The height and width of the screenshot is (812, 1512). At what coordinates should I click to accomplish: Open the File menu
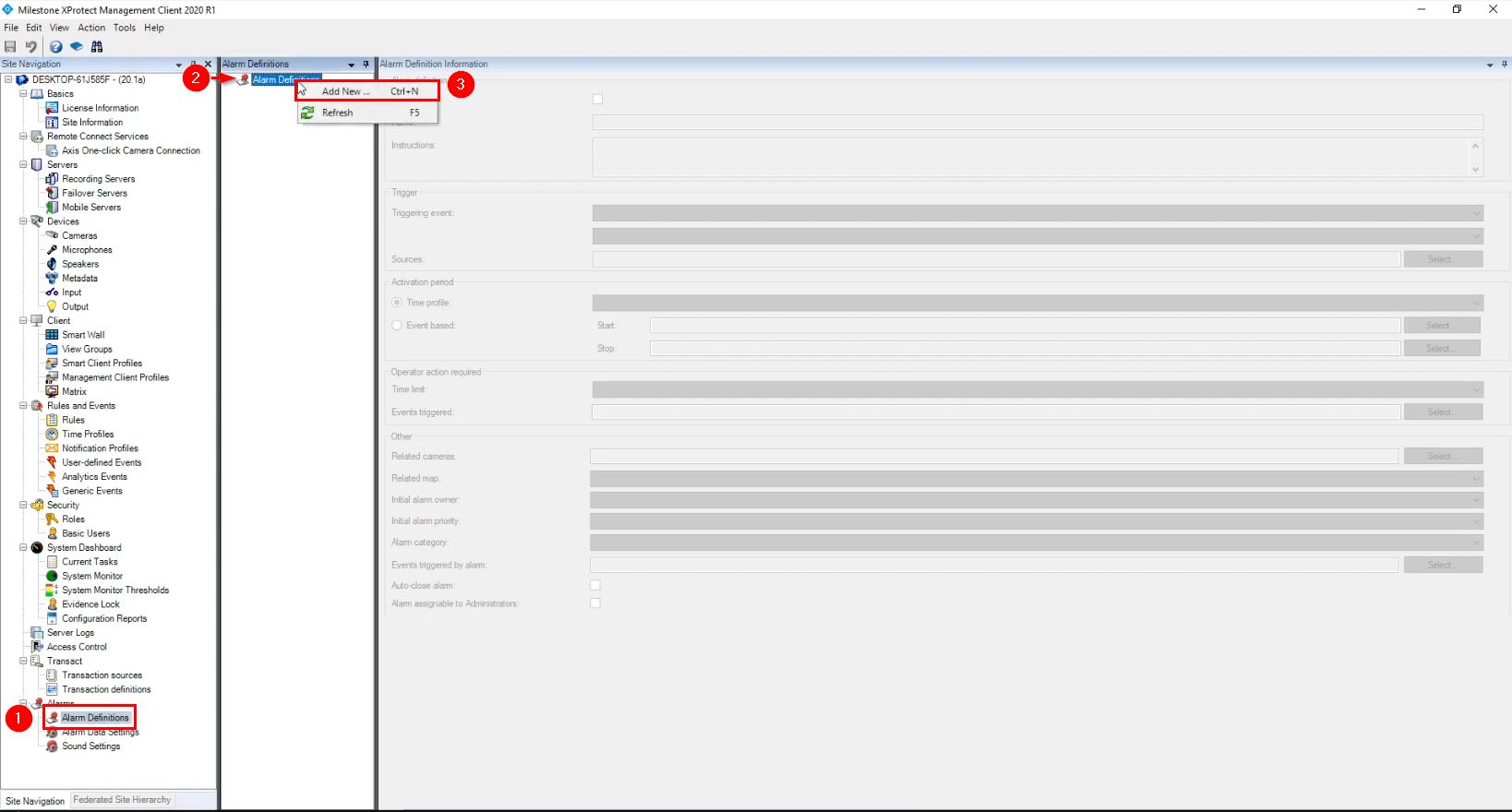point(11,28)
